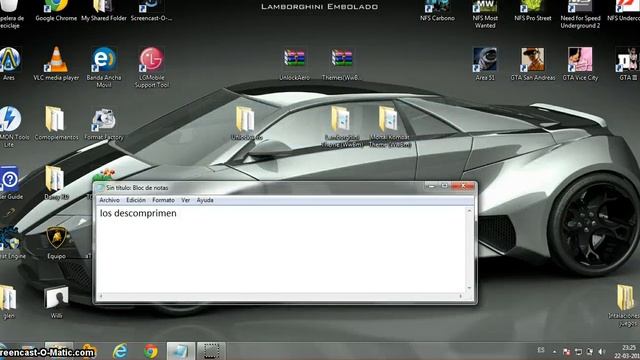Image resolution: width=640 pixels, height=360 pixels.
Task: Open the Complementos folder
Action: (x=56, y=123)
